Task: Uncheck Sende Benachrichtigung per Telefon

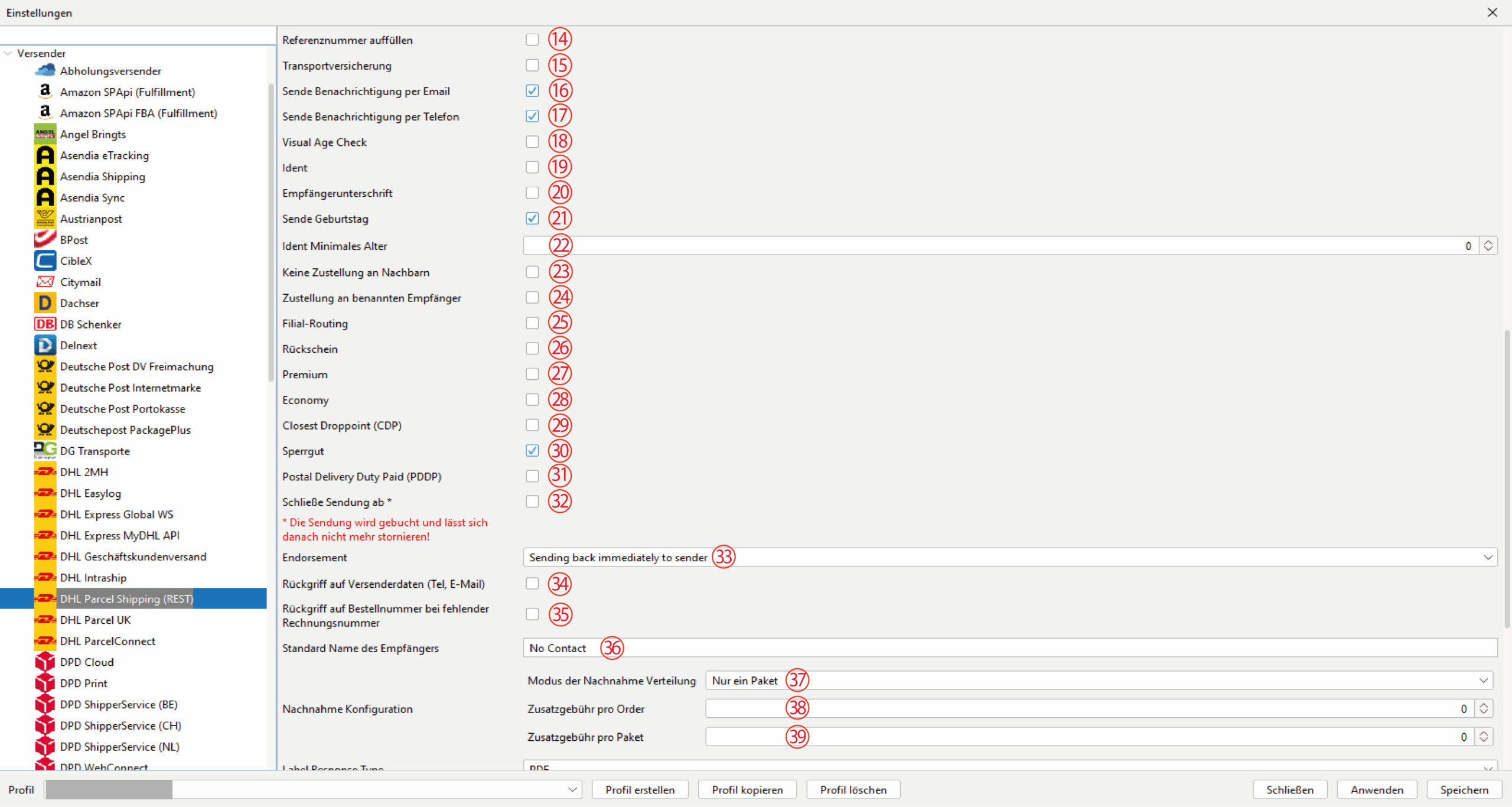Action: (x=532, y=116)
